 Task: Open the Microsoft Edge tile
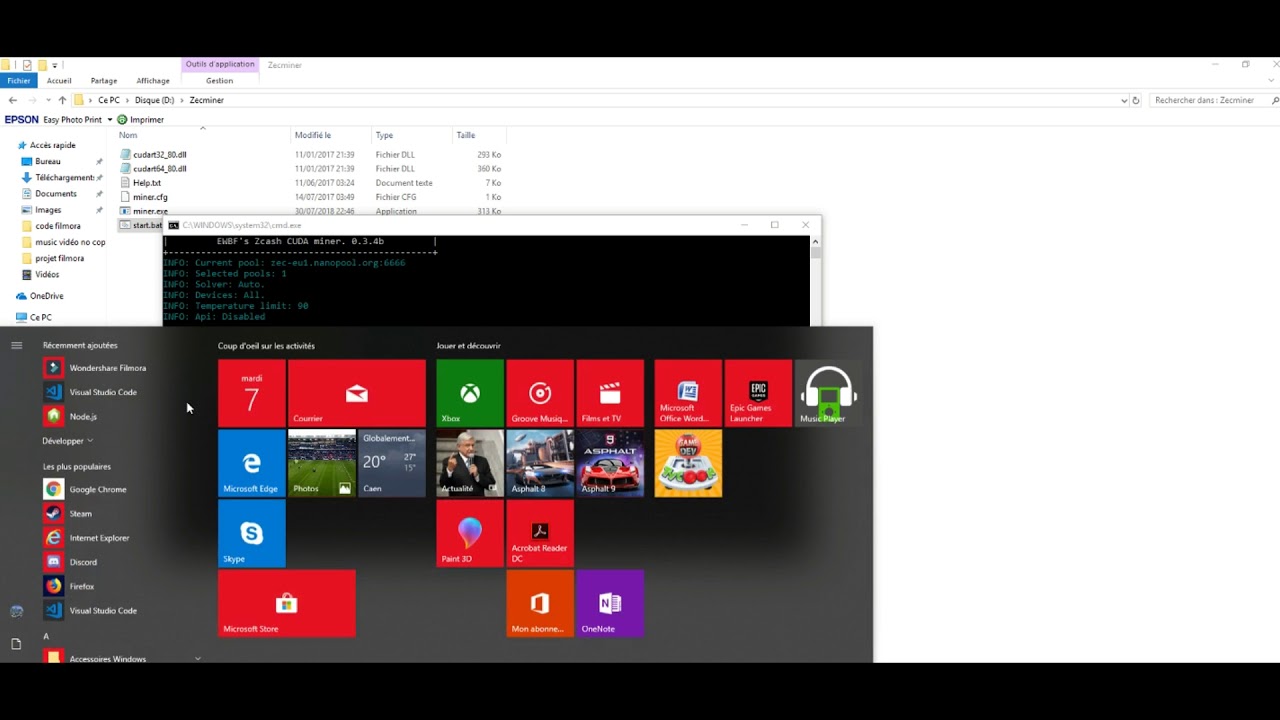tap(251, 463)
